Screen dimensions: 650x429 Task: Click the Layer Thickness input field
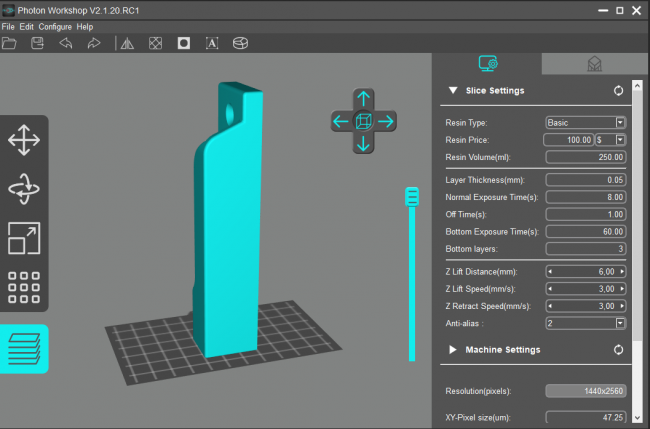(x=586, y=180)
